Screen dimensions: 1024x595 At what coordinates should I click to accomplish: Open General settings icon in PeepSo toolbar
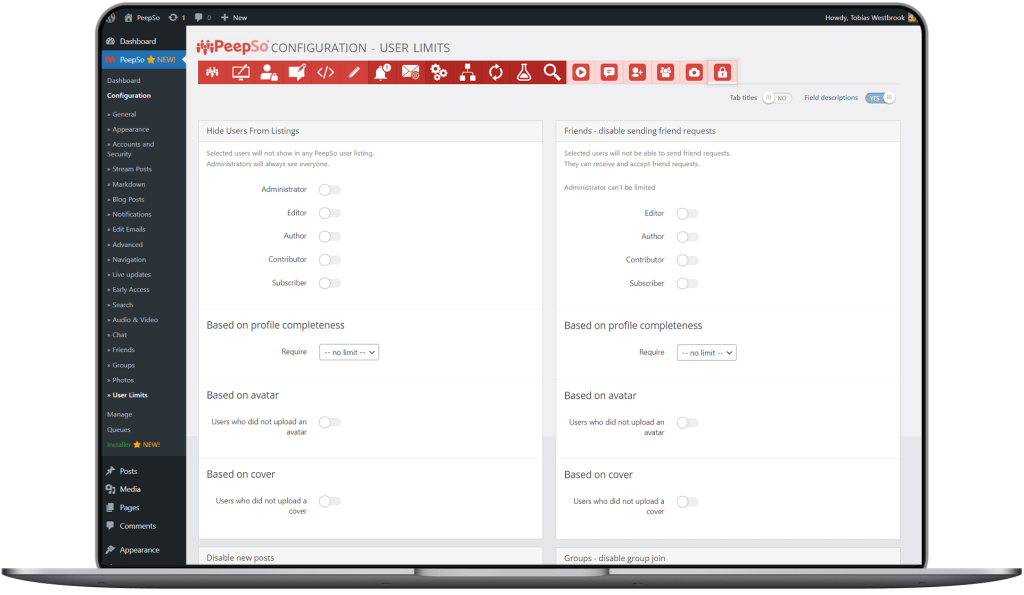pos(212,72)
